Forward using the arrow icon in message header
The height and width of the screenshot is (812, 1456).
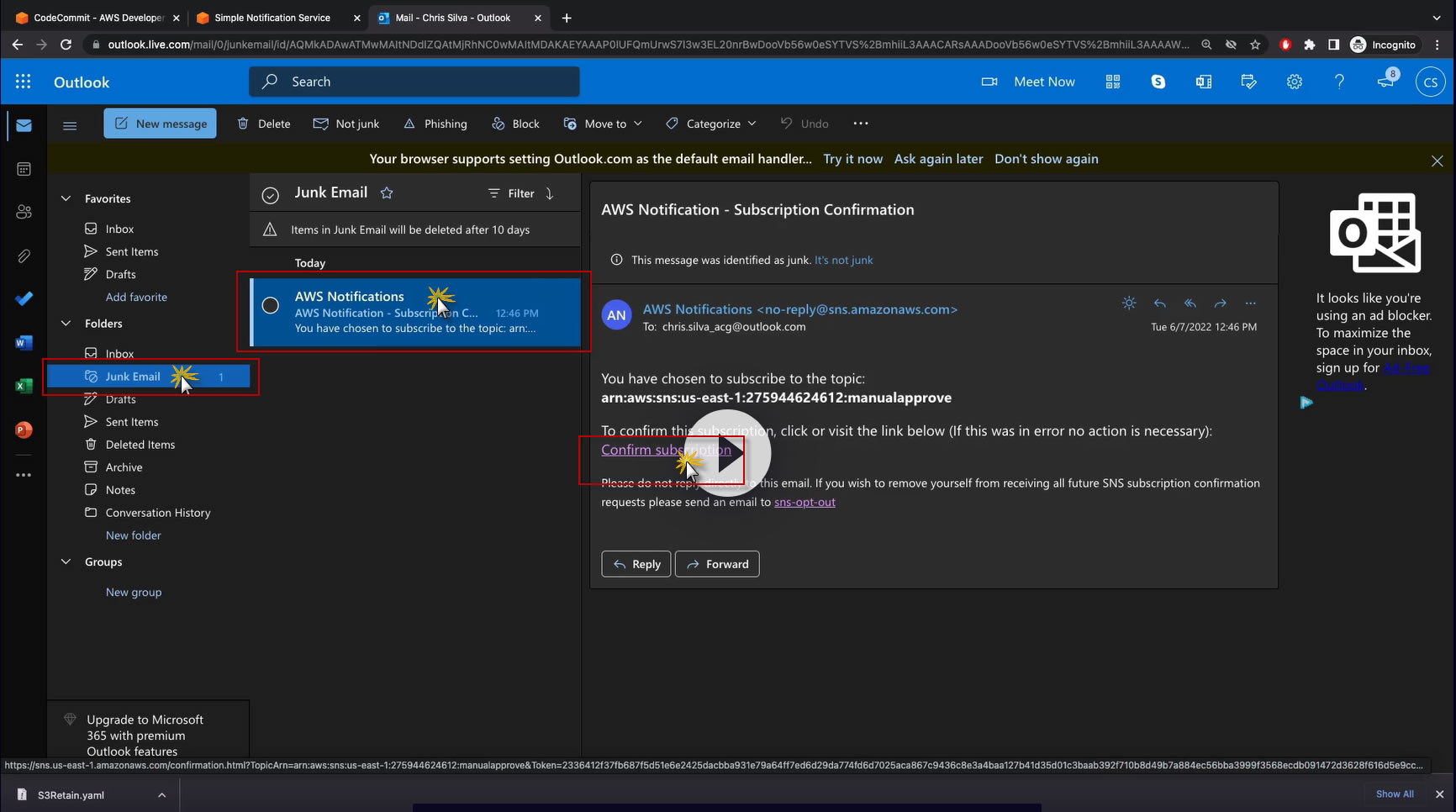click(x=1221, y=303)
